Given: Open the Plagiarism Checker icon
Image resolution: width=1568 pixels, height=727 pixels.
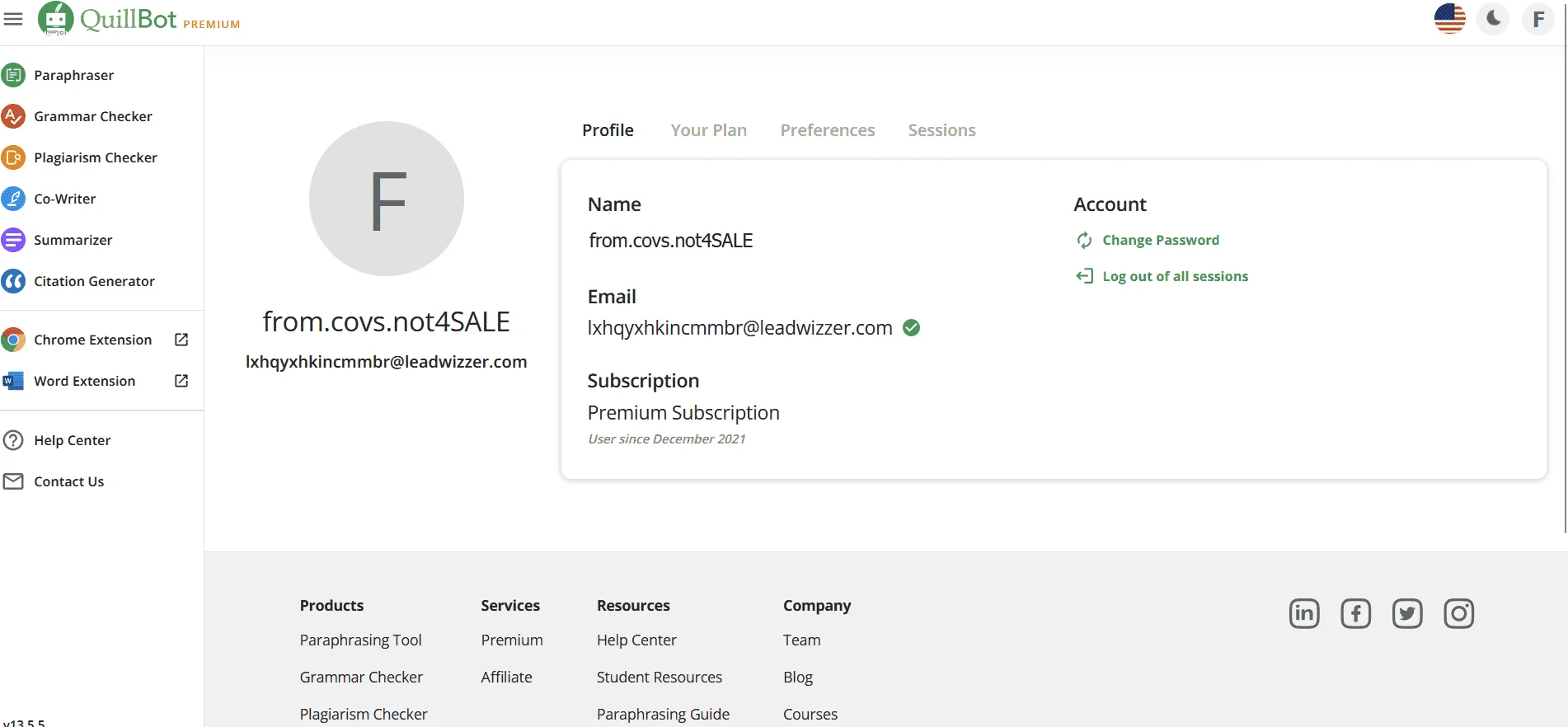Looking at the screenshot, I should 12,157.
